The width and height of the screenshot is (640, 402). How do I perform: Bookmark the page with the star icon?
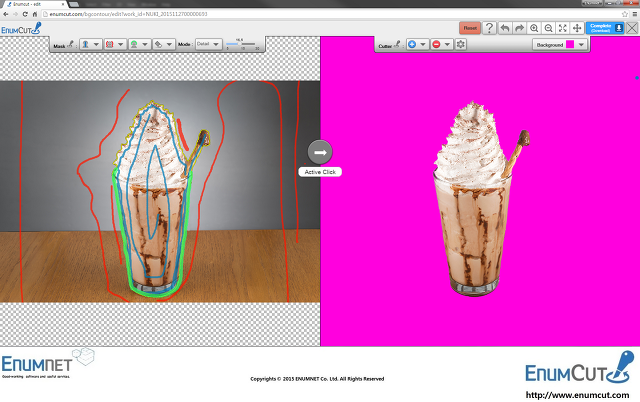click(624, 14)
